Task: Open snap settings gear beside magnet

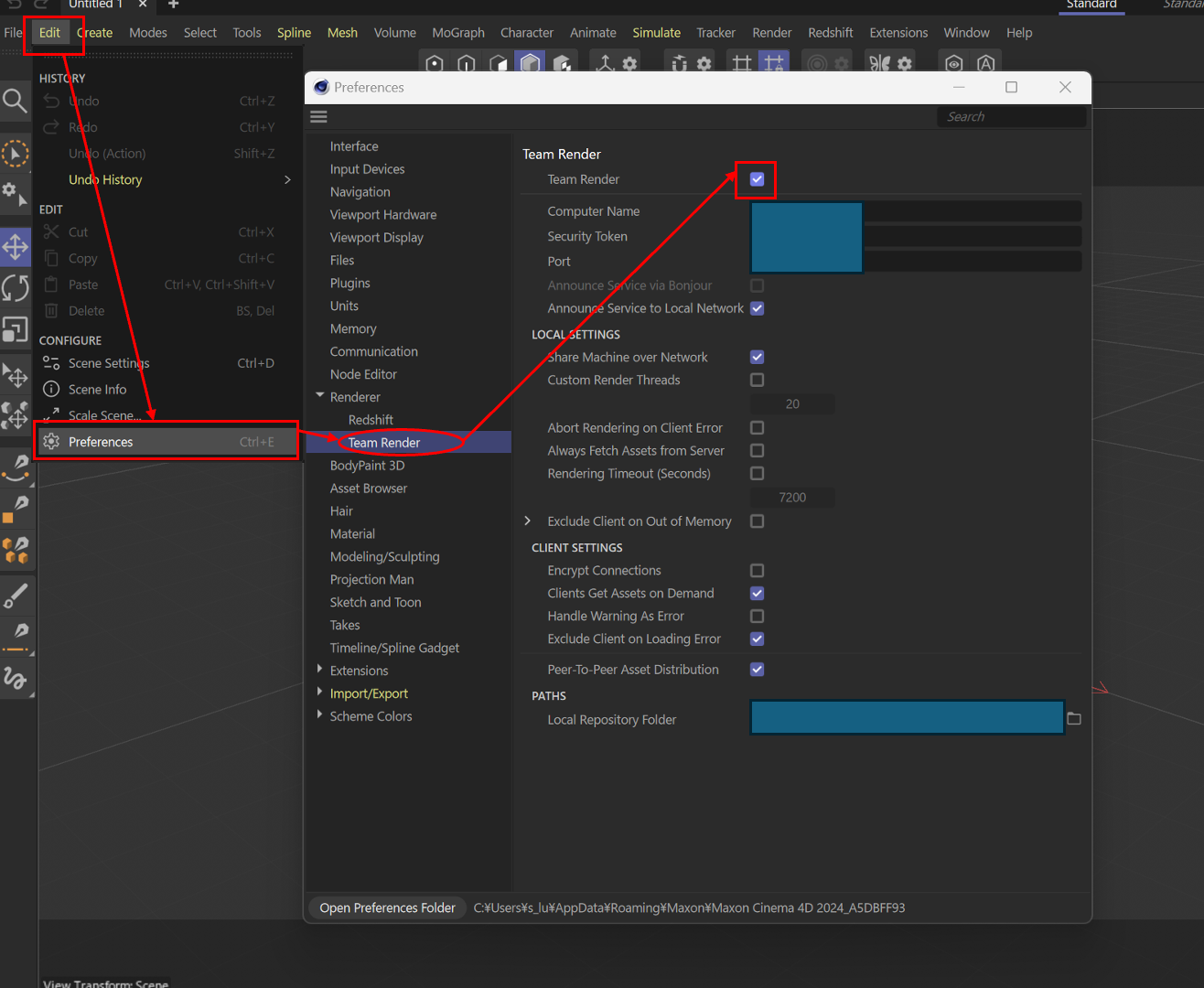Action: coord(704,63)
